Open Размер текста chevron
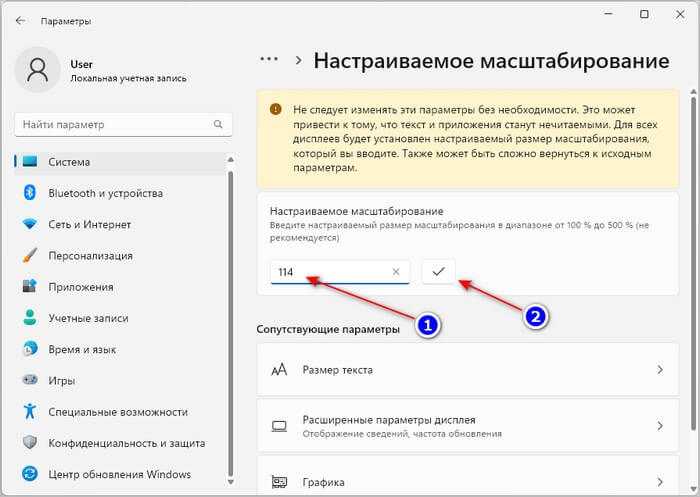The height and width of the screenshot is (497, 700). pyautogui.click(x=660, y=370)
